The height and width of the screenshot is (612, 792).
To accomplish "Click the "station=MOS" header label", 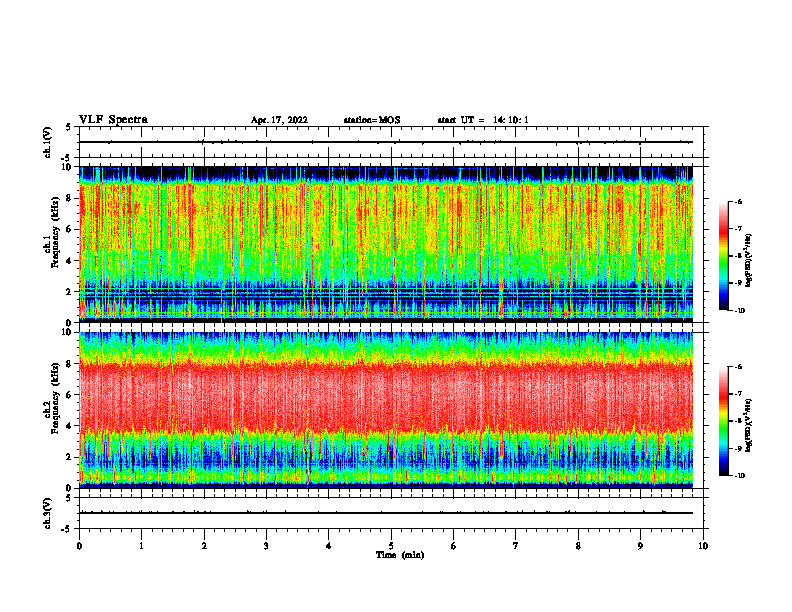I will point(372,120).
